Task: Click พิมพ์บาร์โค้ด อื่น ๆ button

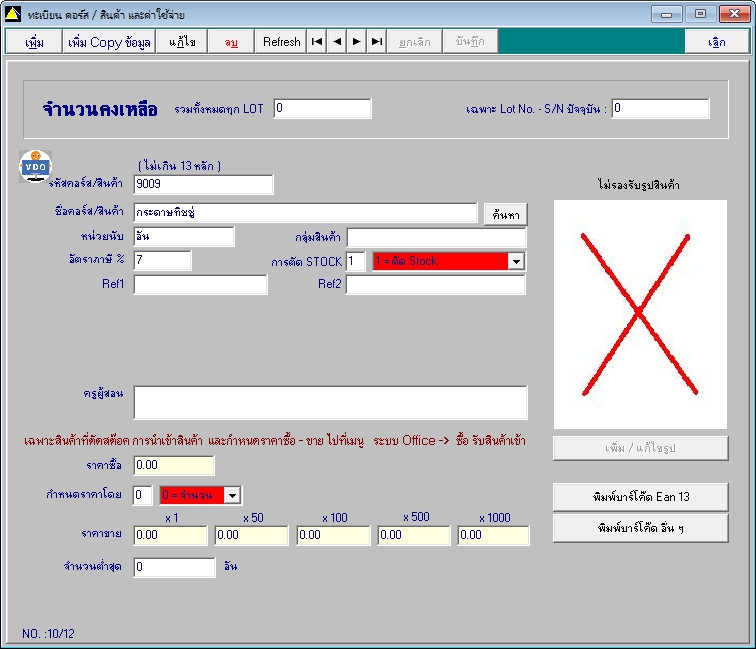Action: (640, 528)
